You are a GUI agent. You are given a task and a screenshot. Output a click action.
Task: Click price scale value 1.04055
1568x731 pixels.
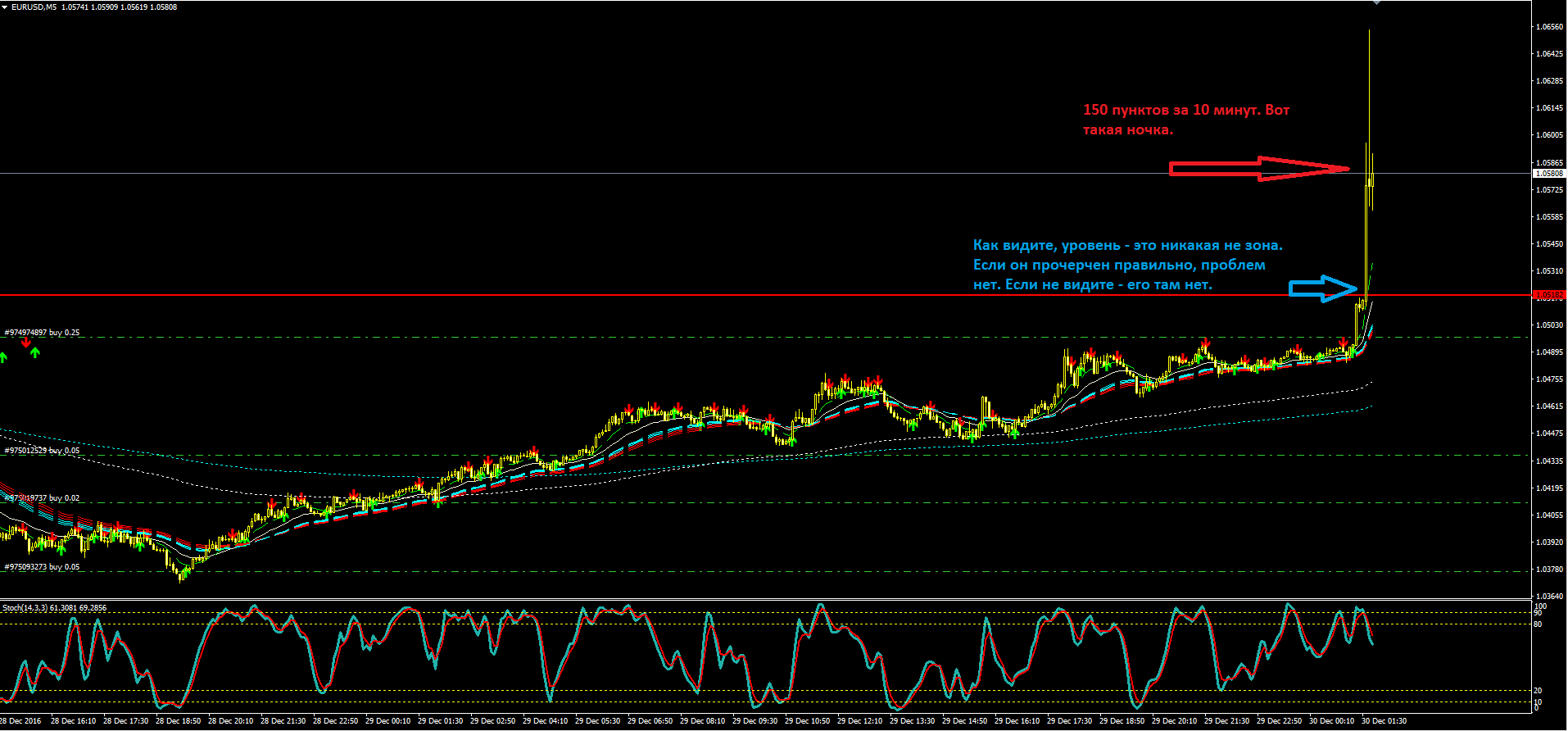click(1549, 515)
